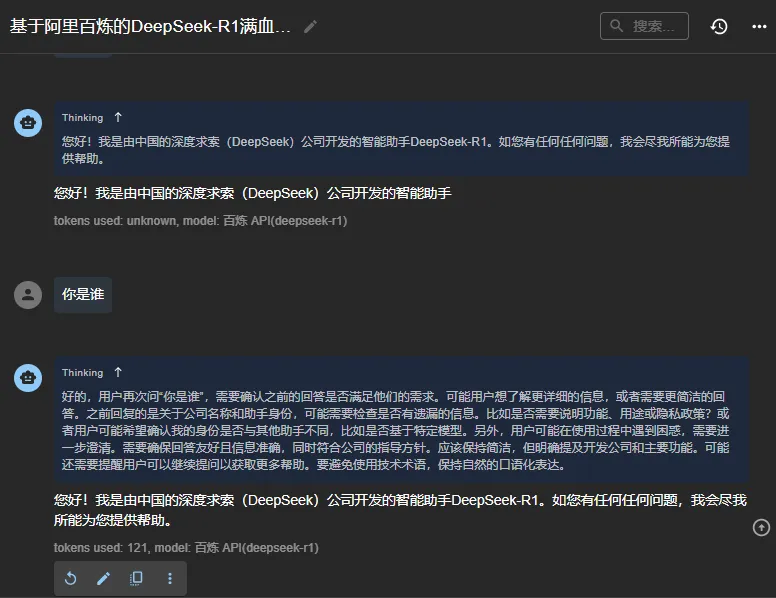This screenshot has width=776, height=598.
Task: Focus the 搜索 search field
Action: 644,26
